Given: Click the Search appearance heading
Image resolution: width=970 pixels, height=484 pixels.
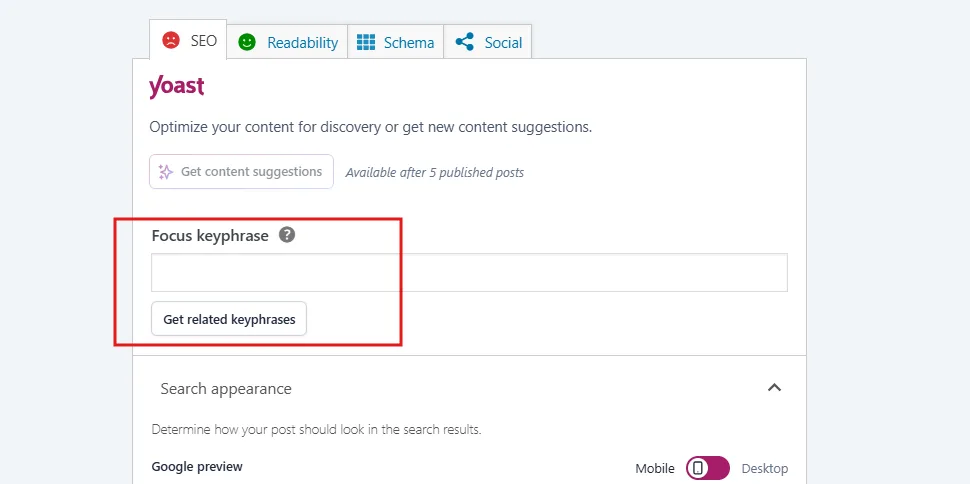Looking at the screenshot, I should pyautogui.click(x=226, y=389).
